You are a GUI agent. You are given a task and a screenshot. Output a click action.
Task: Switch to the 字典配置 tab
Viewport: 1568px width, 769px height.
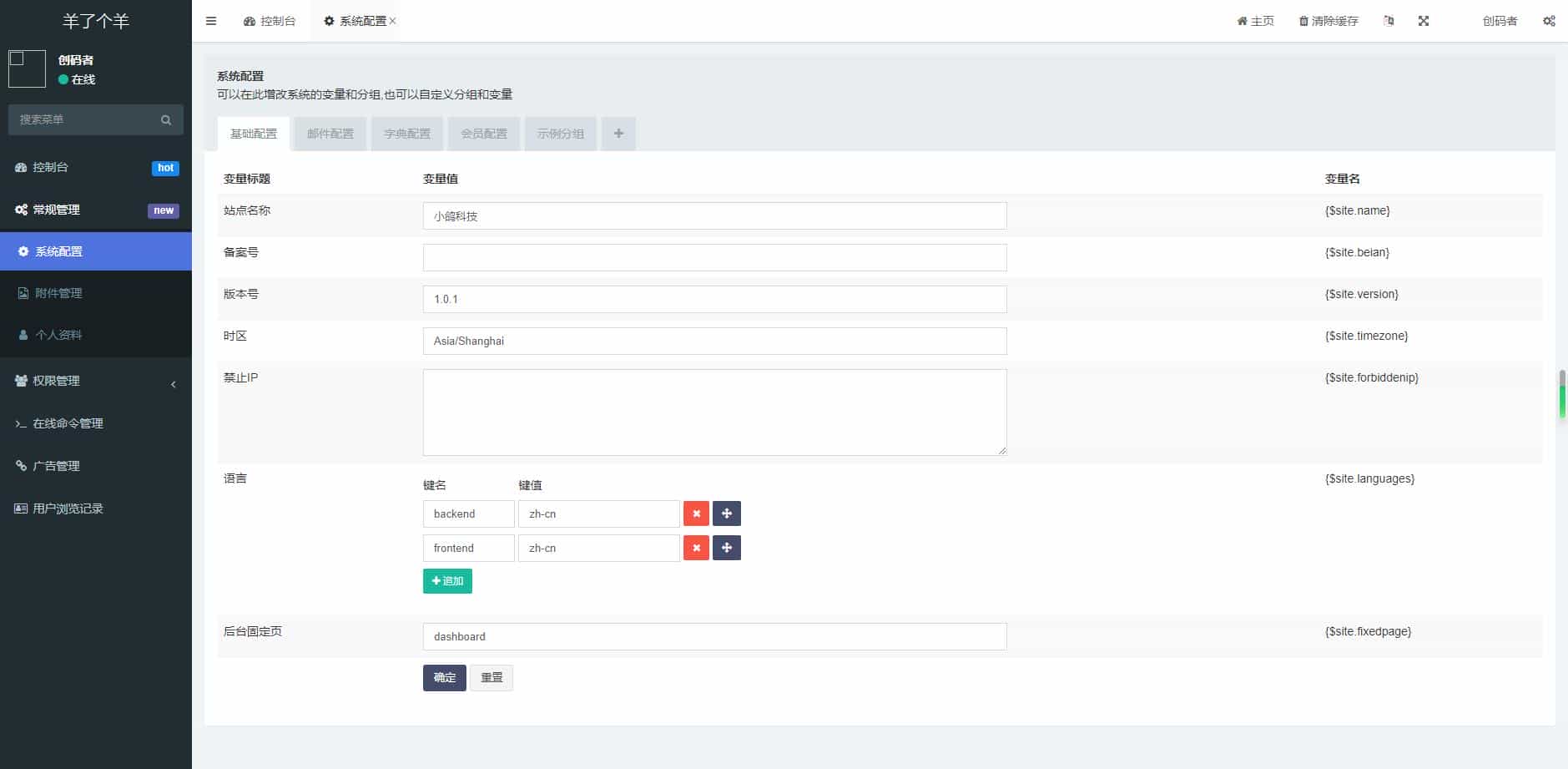[x=407, y=134]
